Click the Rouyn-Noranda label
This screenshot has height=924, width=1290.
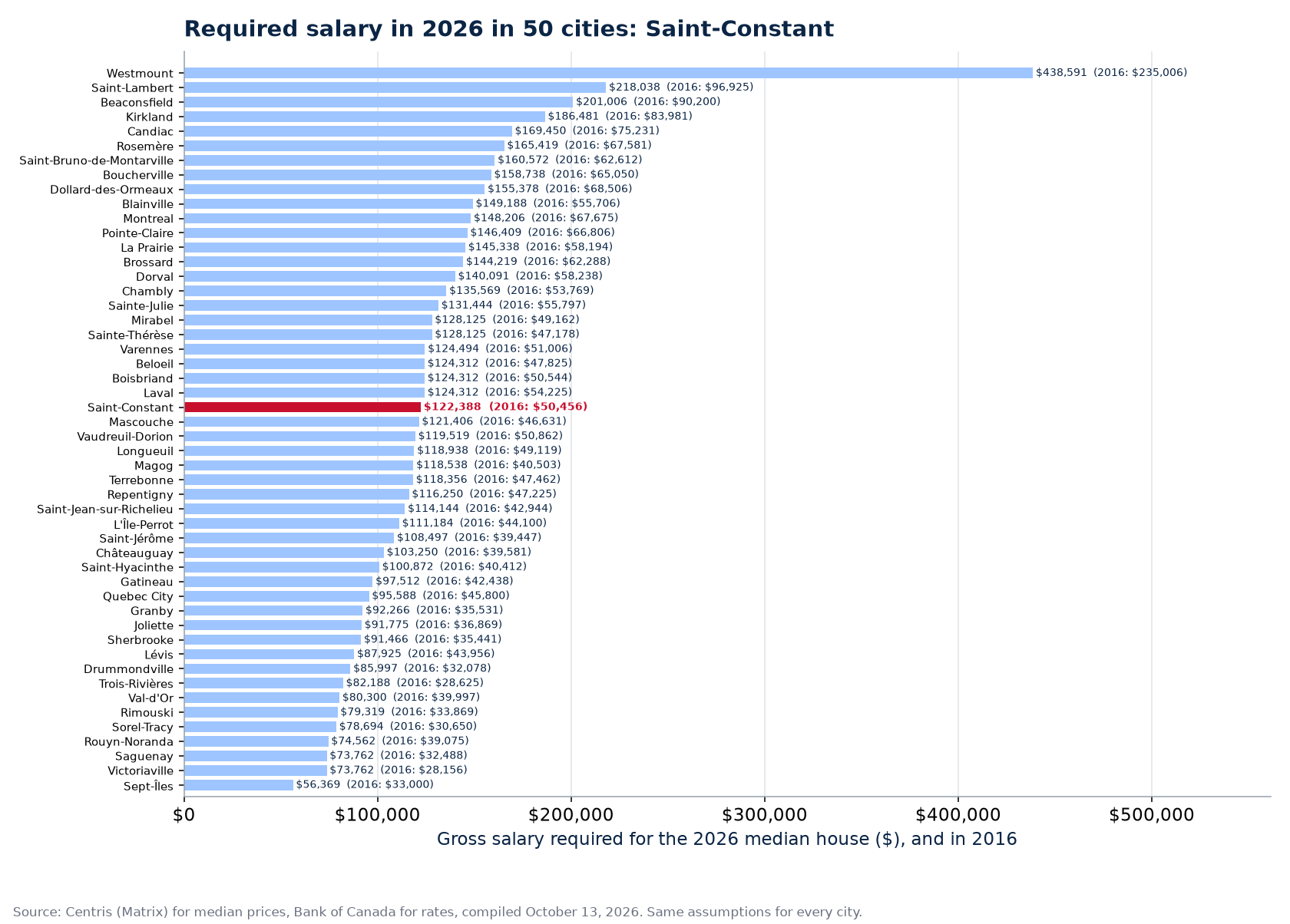129,742
